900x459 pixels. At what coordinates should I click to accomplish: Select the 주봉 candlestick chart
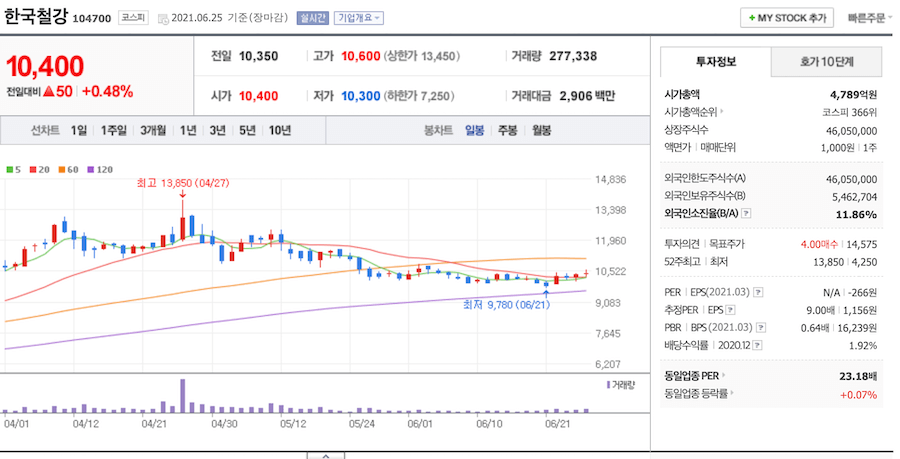[507, 131]
